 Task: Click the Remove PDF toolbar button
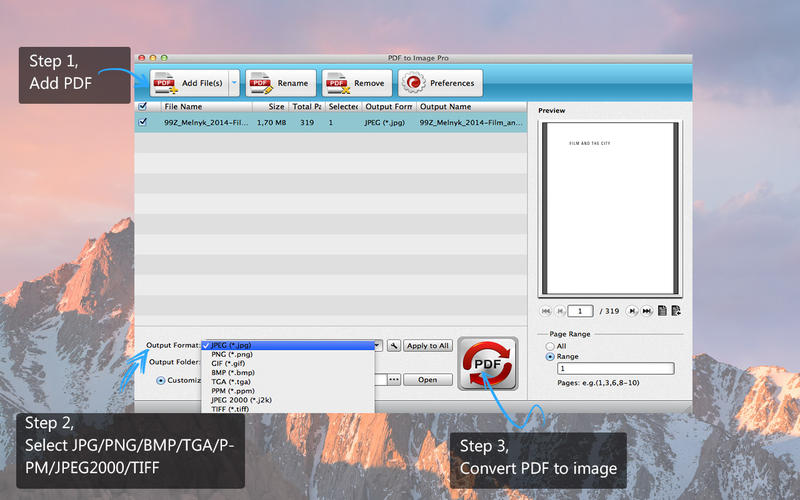tap(357, 83)
